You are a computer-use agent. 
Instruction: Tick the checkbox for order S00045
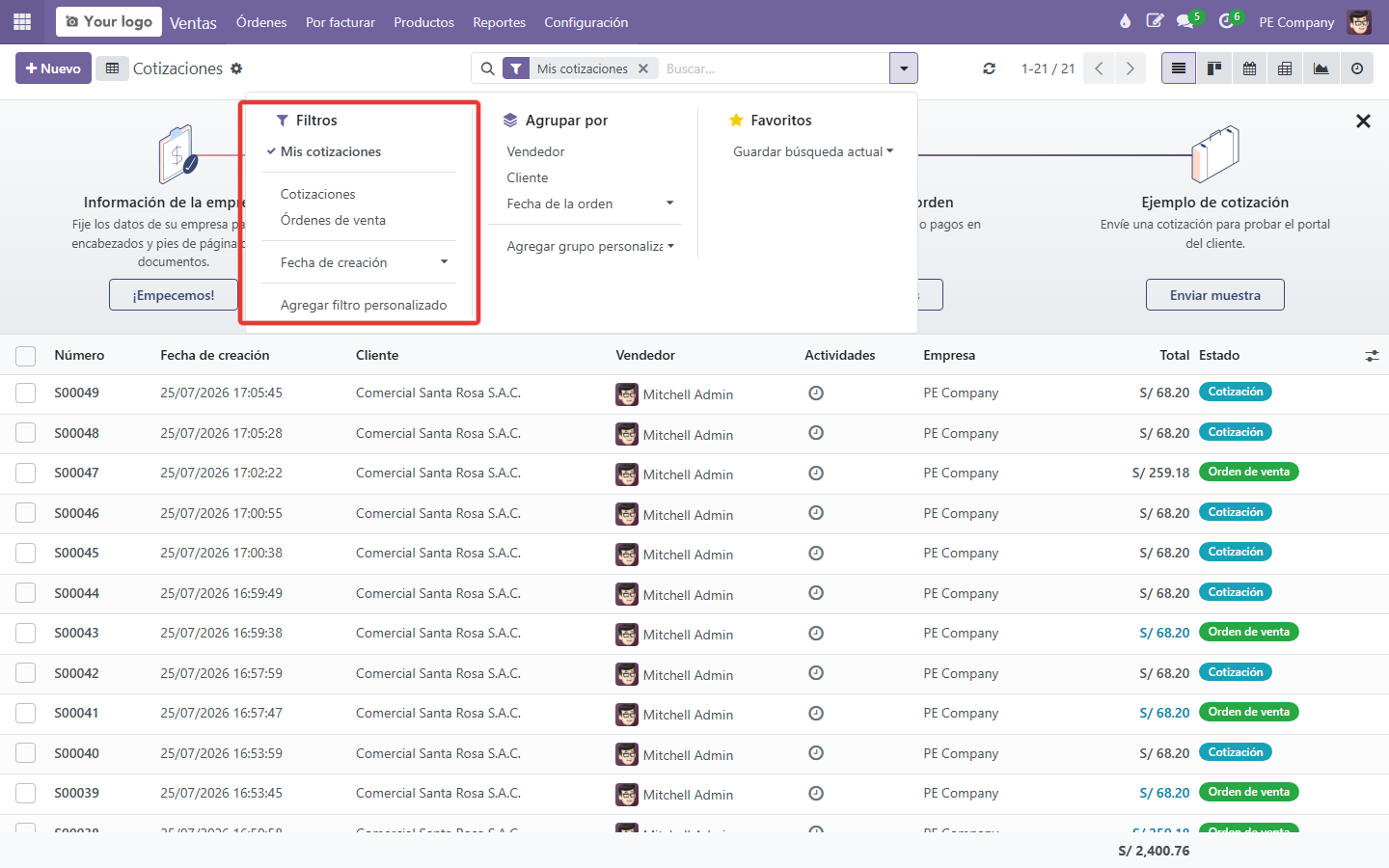tap(26, 554)
